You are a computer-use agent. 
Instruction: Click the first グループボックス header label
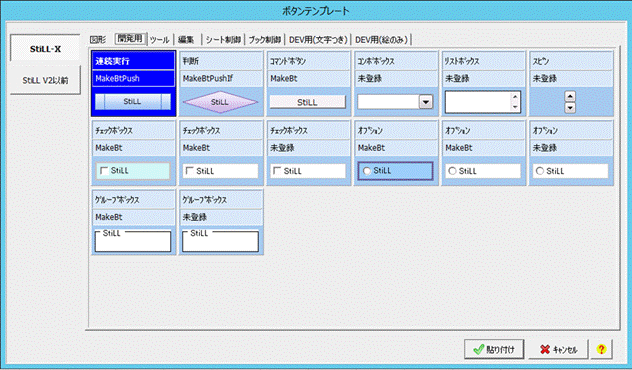[x=117, y=200]
